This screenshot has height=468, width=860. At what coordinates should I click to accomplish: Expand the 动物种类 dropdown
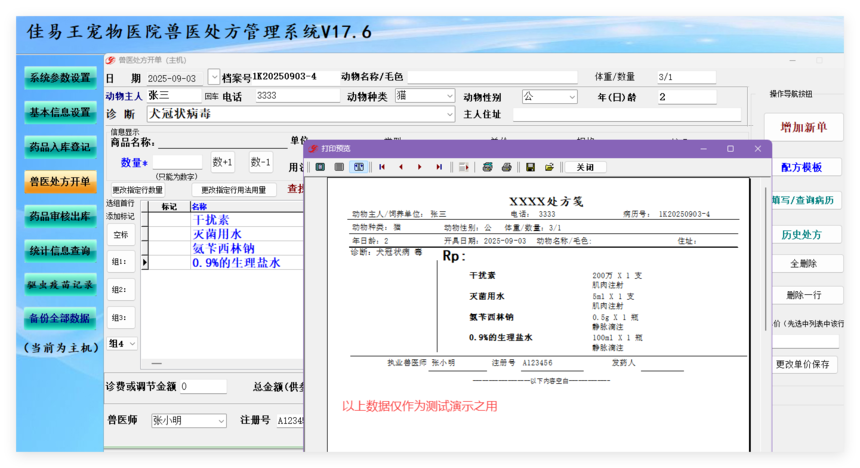pyautogui.click(x=449, y=96)
